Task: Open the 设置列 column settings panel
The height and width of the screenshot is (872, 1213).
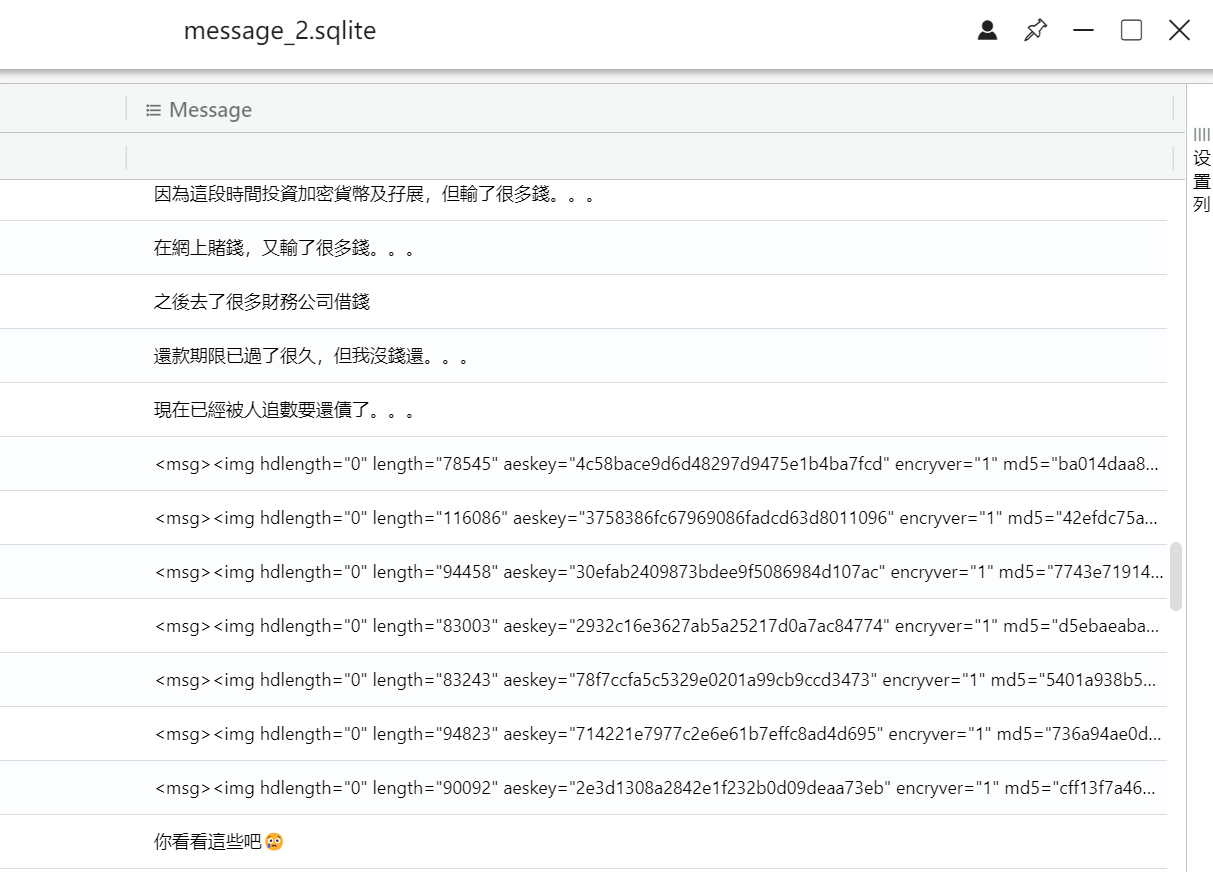Action: pyautogui.click(x=1201, y=169)
